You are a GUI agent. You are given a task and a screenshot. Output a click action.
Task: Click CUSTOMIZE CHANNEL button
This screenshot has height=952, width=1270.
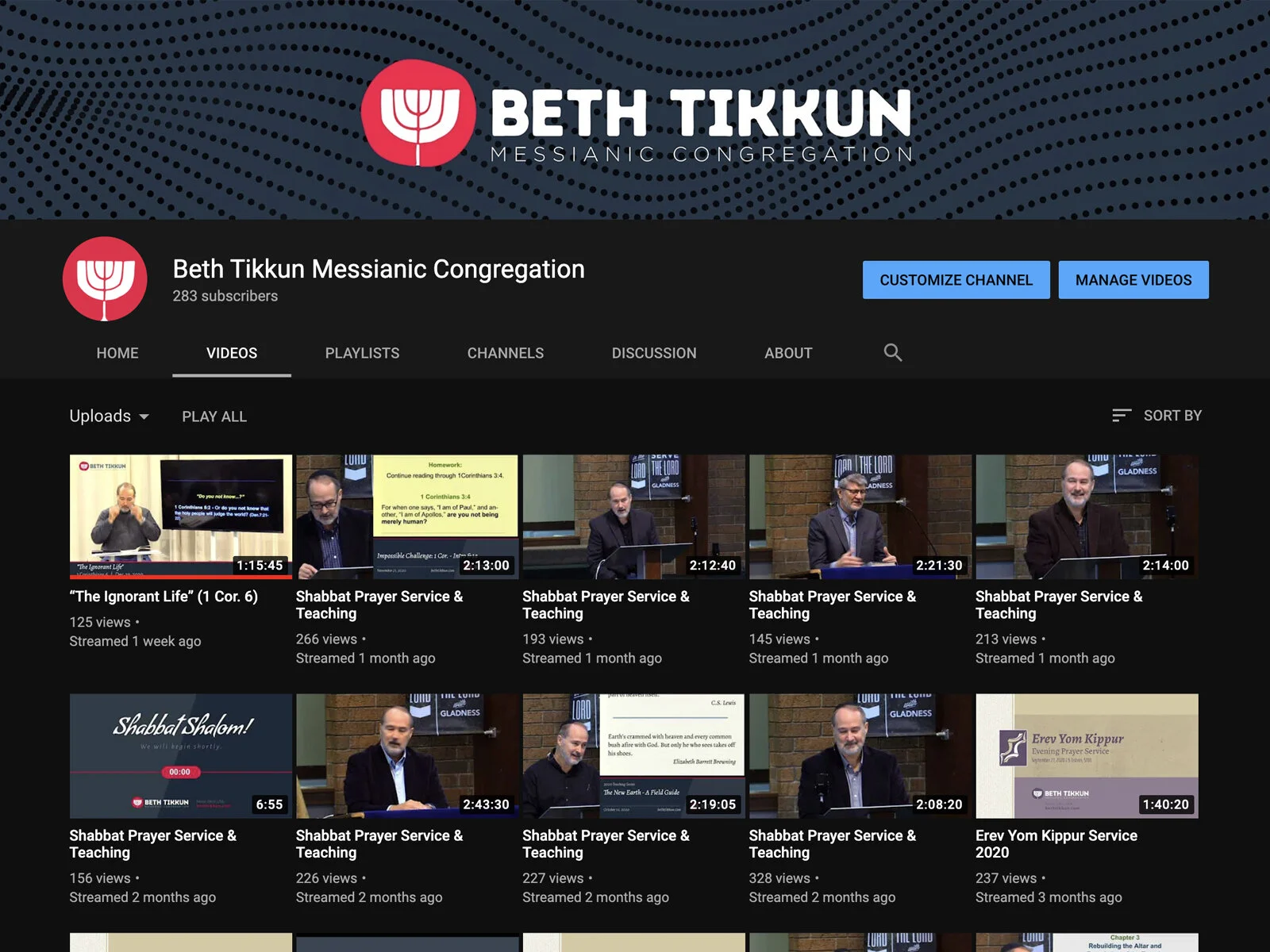pyautogui.click(x=956, y=280)
